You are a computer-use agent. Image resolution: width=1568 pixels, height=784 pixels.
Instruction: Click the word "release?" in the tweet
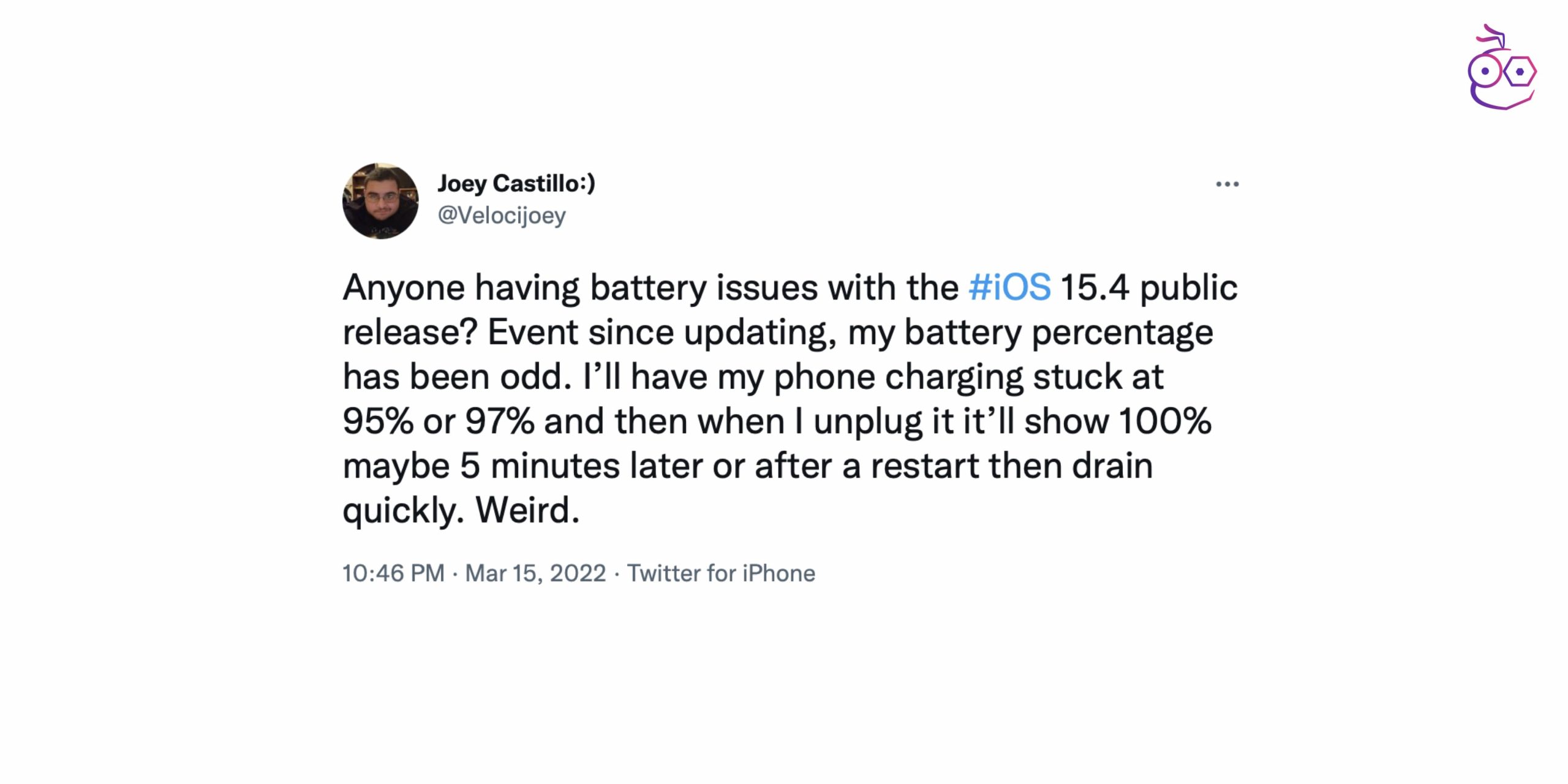click(x=410, y=332)
